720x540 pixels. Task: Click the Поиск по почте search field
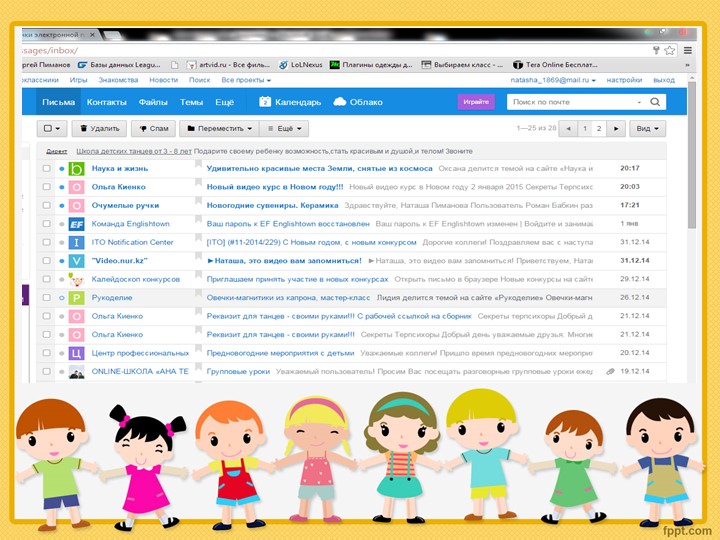pos(570,102)
